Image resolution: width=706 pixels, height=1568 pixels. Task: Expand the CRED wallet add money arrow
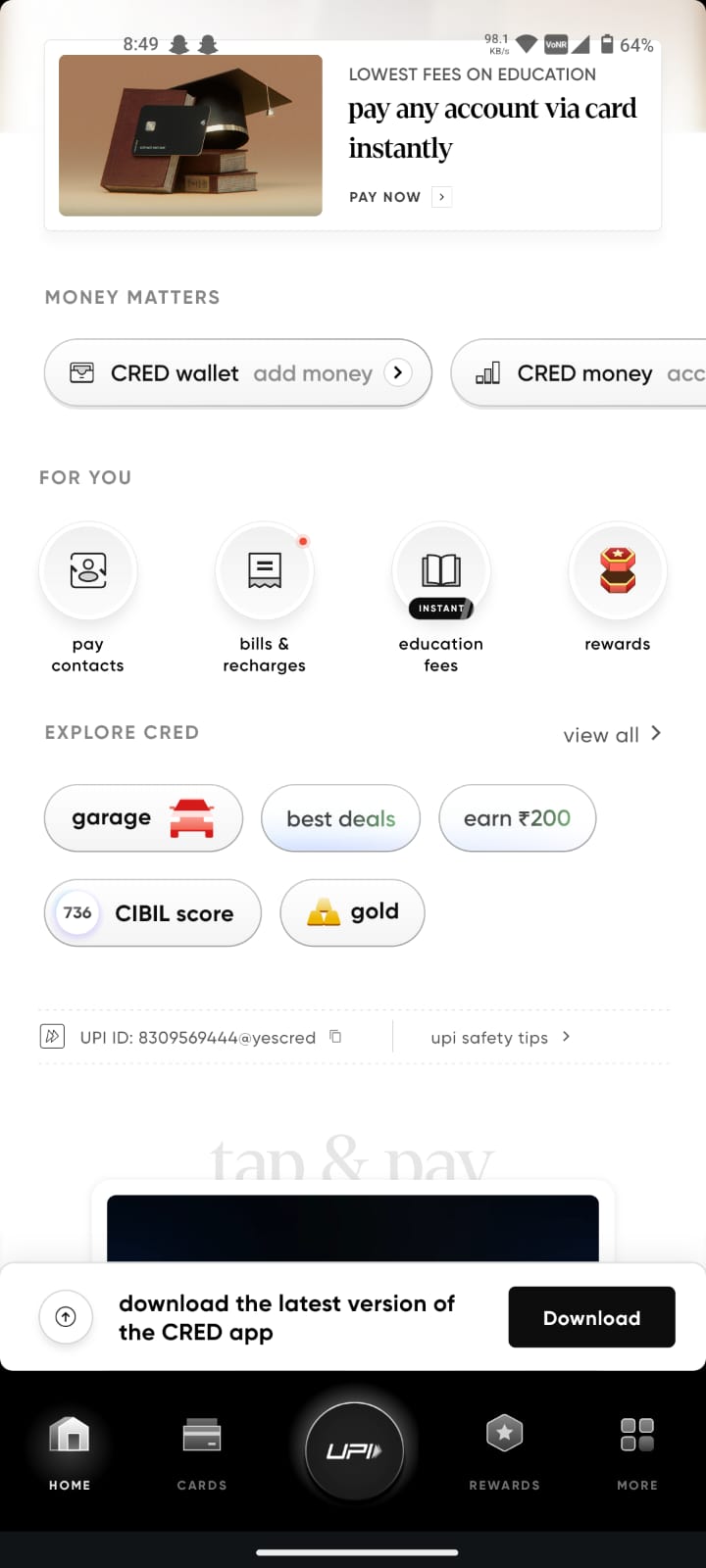397,372
